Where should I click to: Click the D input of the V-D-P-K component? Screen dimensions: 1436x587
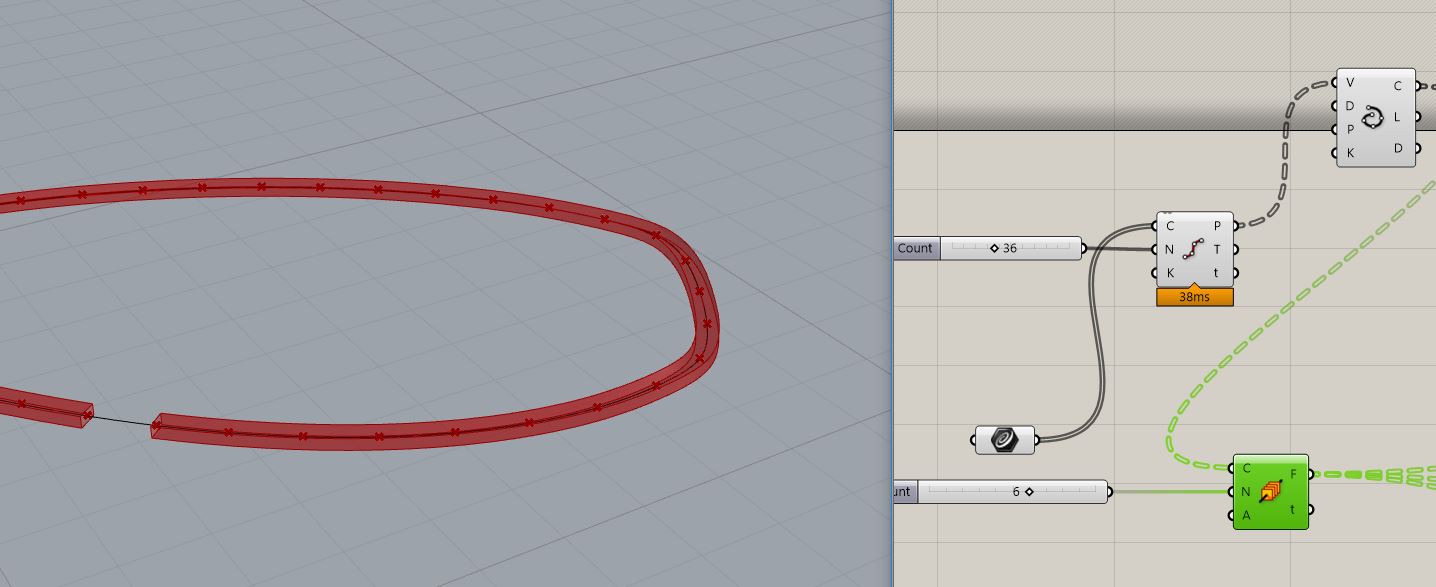pos(1350,106)
